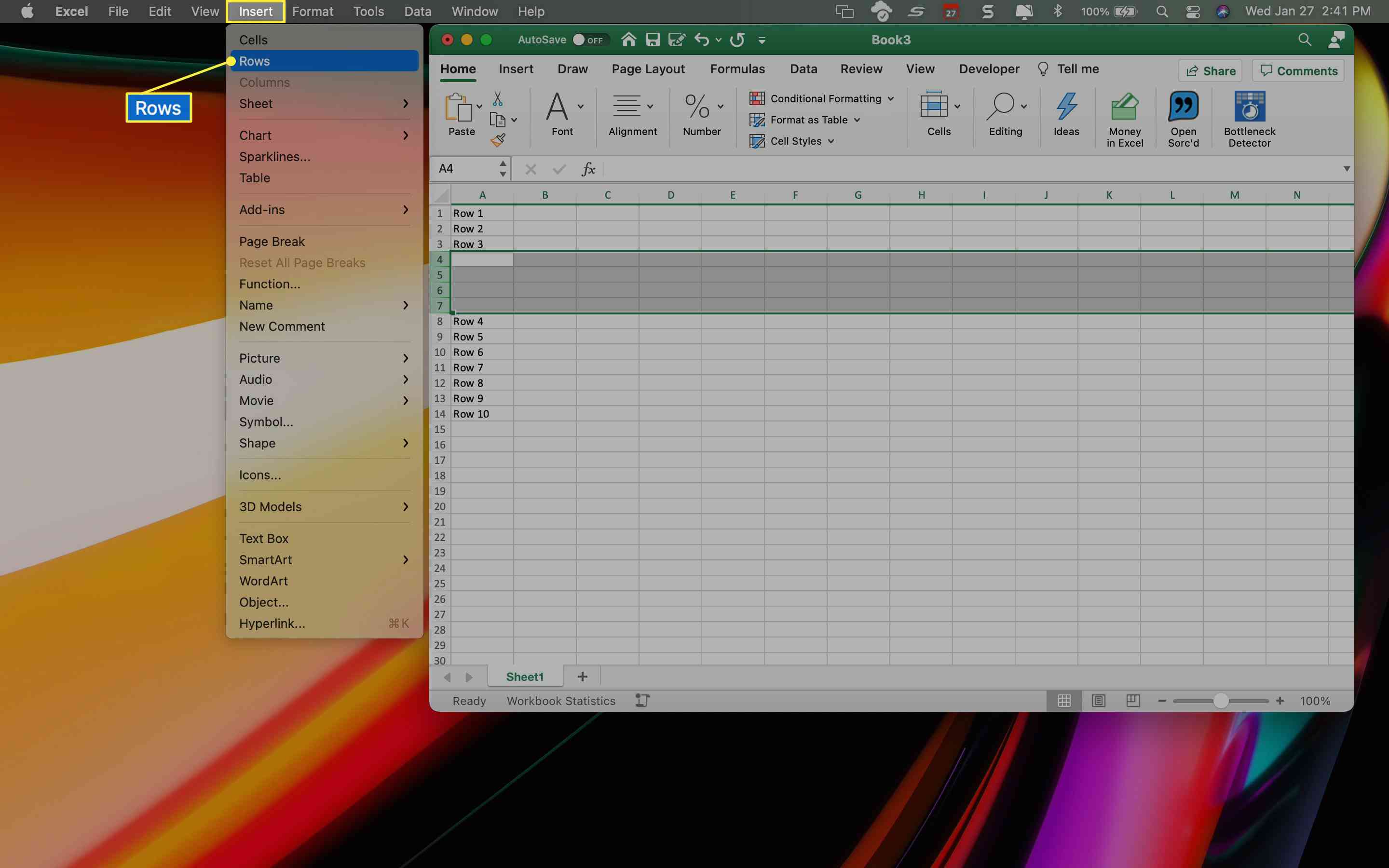Click the formula bar input field
The height and width of the screenshot is (868, 1389).
970,168
